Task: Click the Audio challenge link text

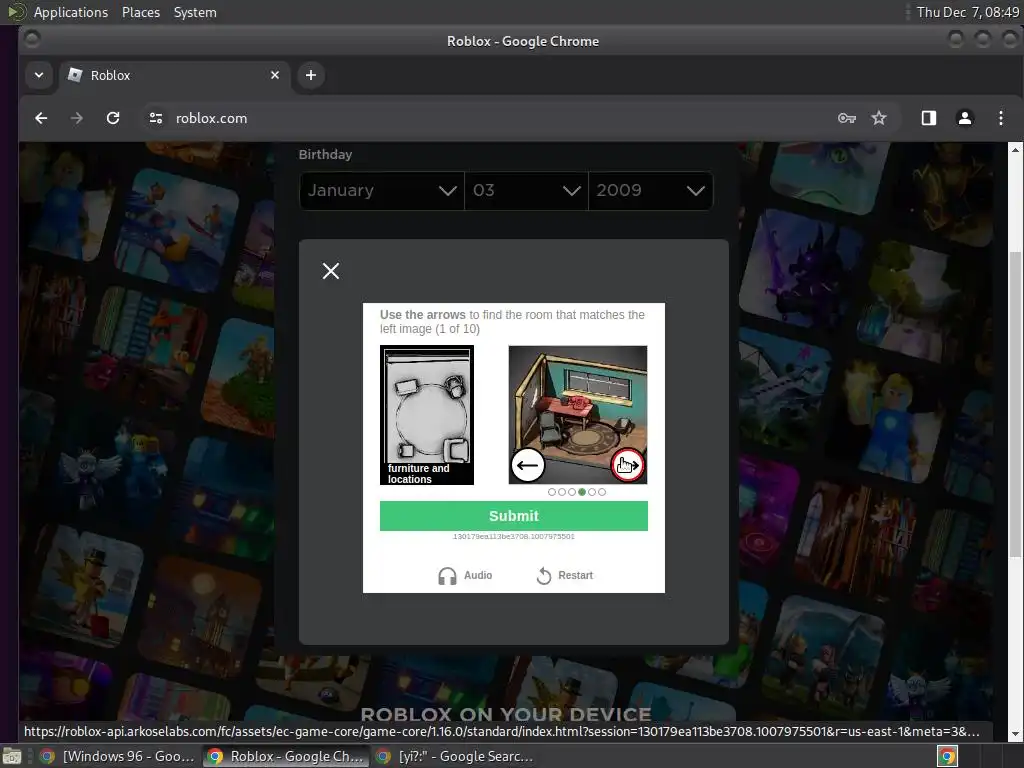Action: point(478,575)
